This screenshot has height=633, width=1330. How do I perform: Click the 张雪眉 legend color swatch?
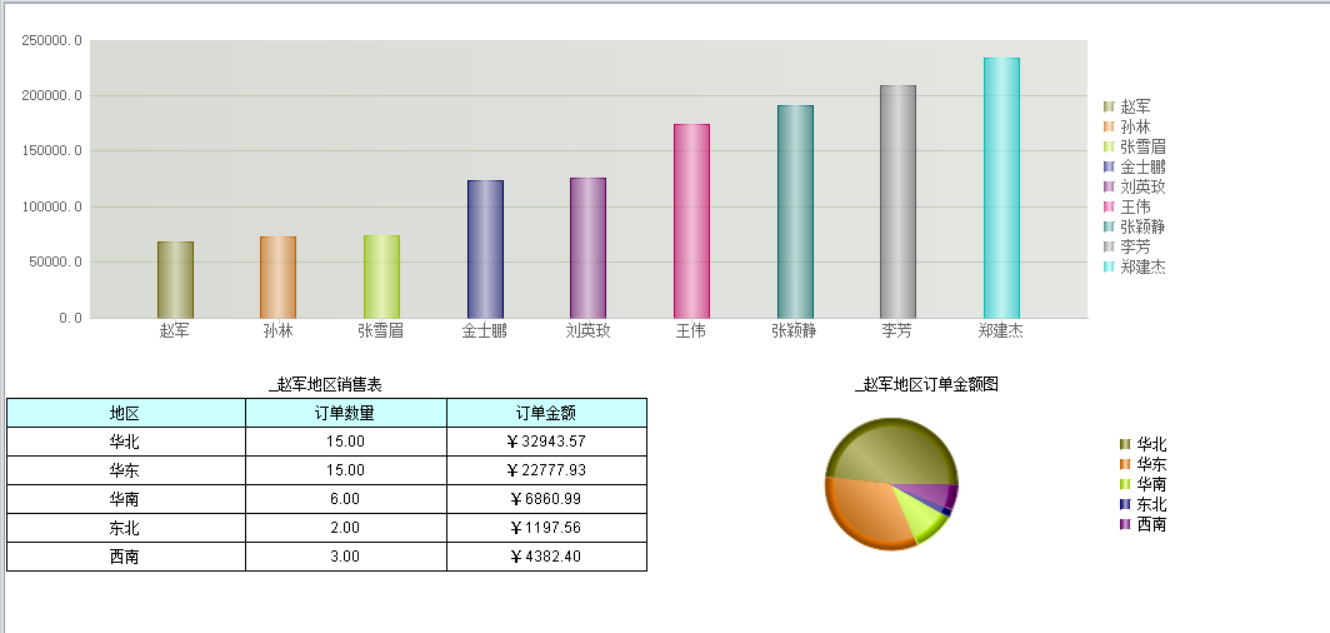[1108, 146]
